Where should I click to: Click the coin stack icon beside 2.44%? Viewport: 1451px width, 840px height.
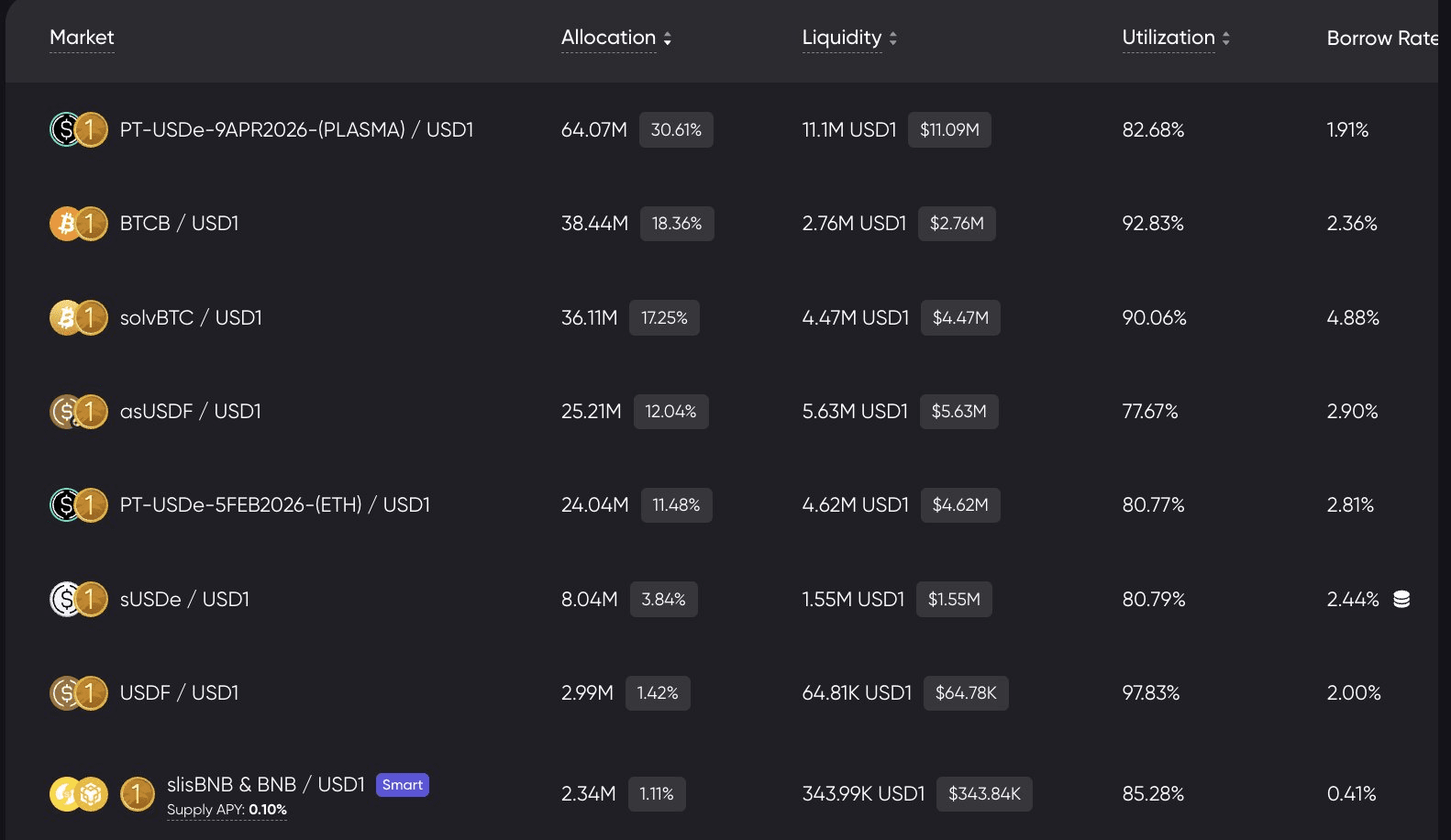tap(1401, 600)
